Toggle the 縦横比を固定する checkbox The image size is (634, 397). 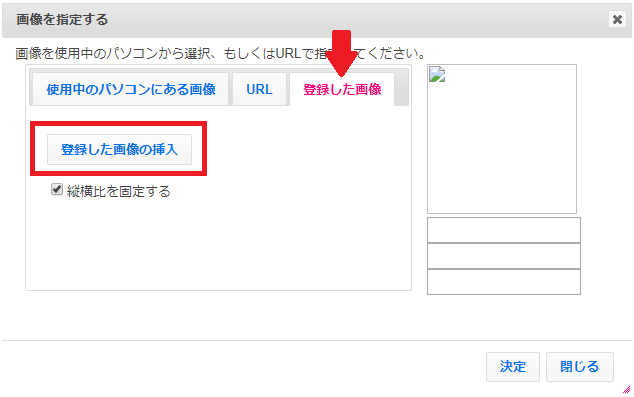tap(57, 189)
